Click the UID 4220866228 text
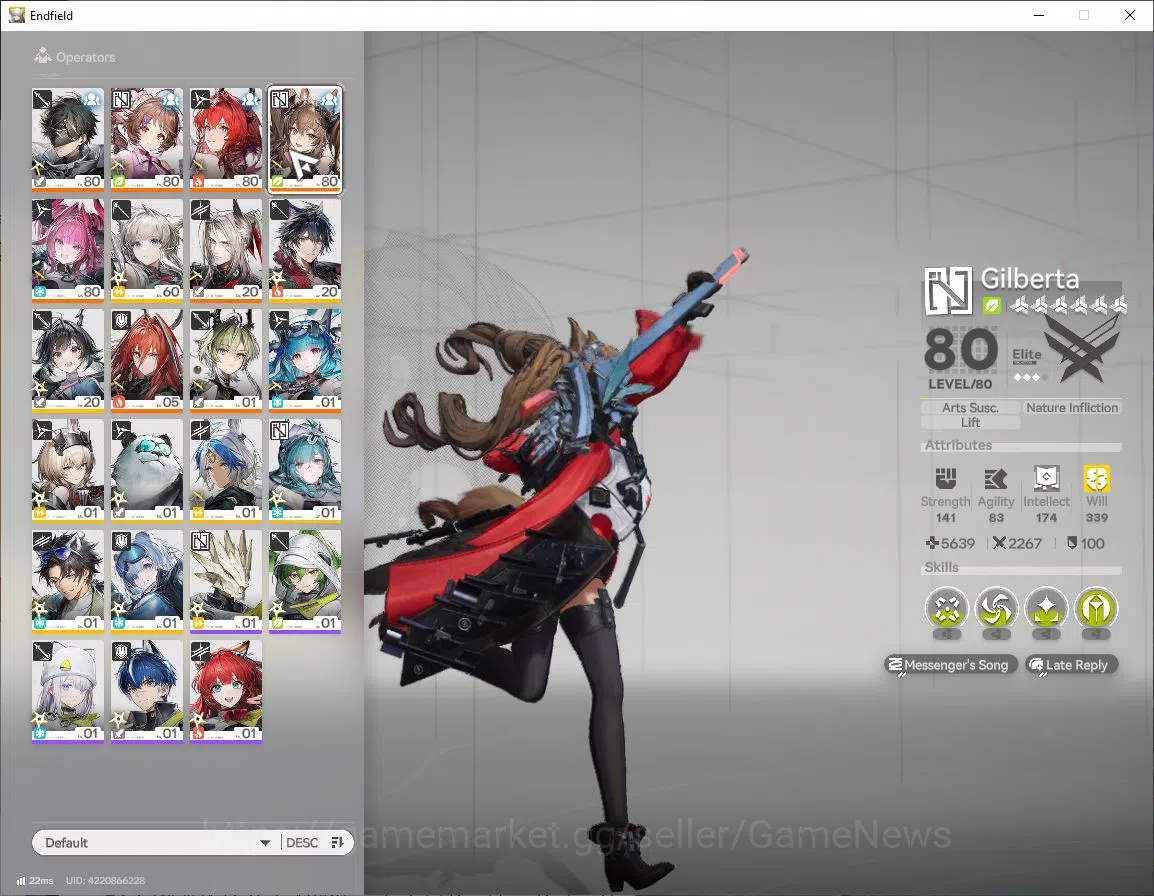The image size is (1154, 896). click(x=105, y=881)
